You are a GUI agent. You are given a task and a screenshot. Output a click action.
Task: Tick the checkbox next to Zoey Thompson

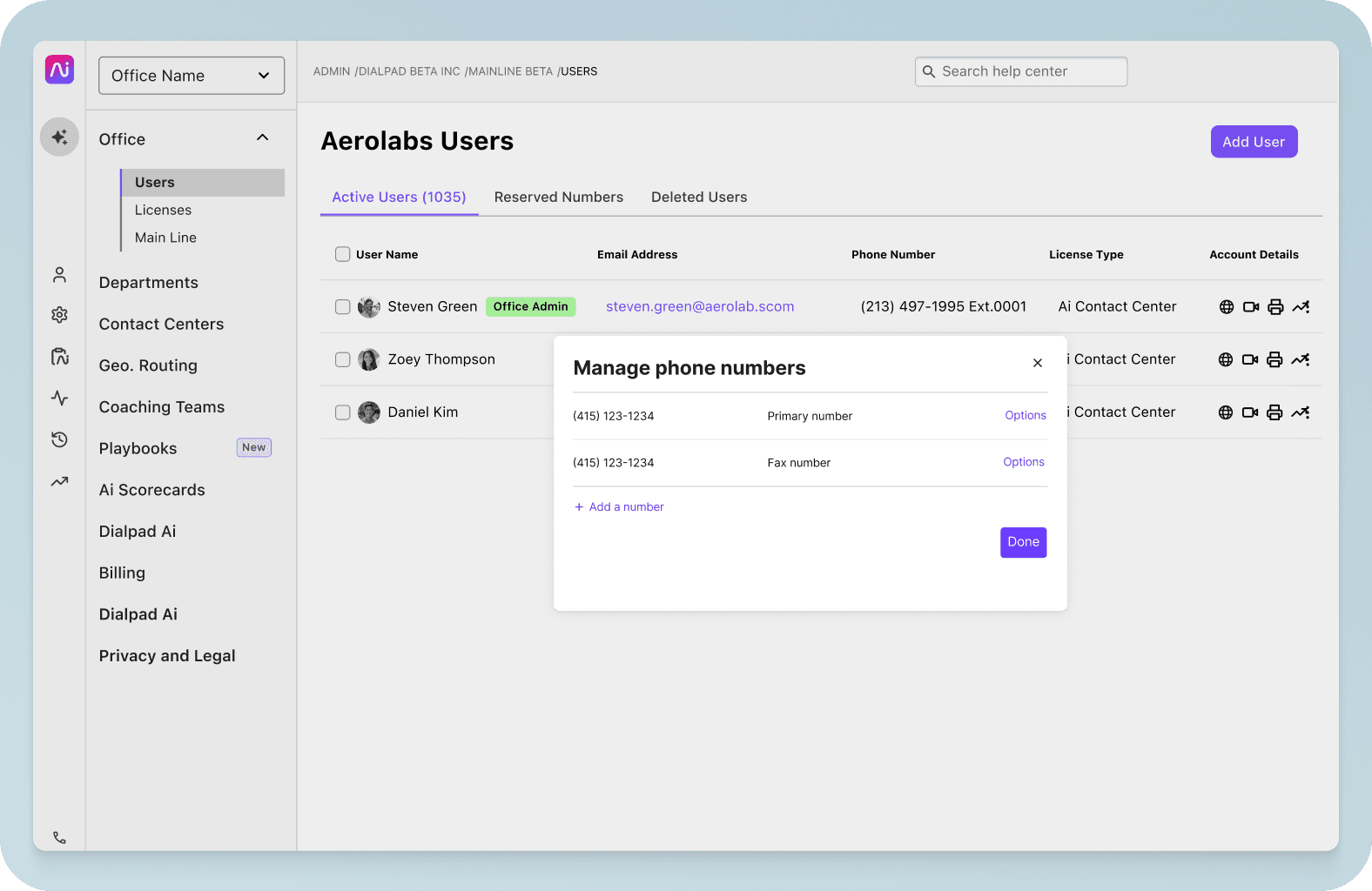[x=343, y=360]
